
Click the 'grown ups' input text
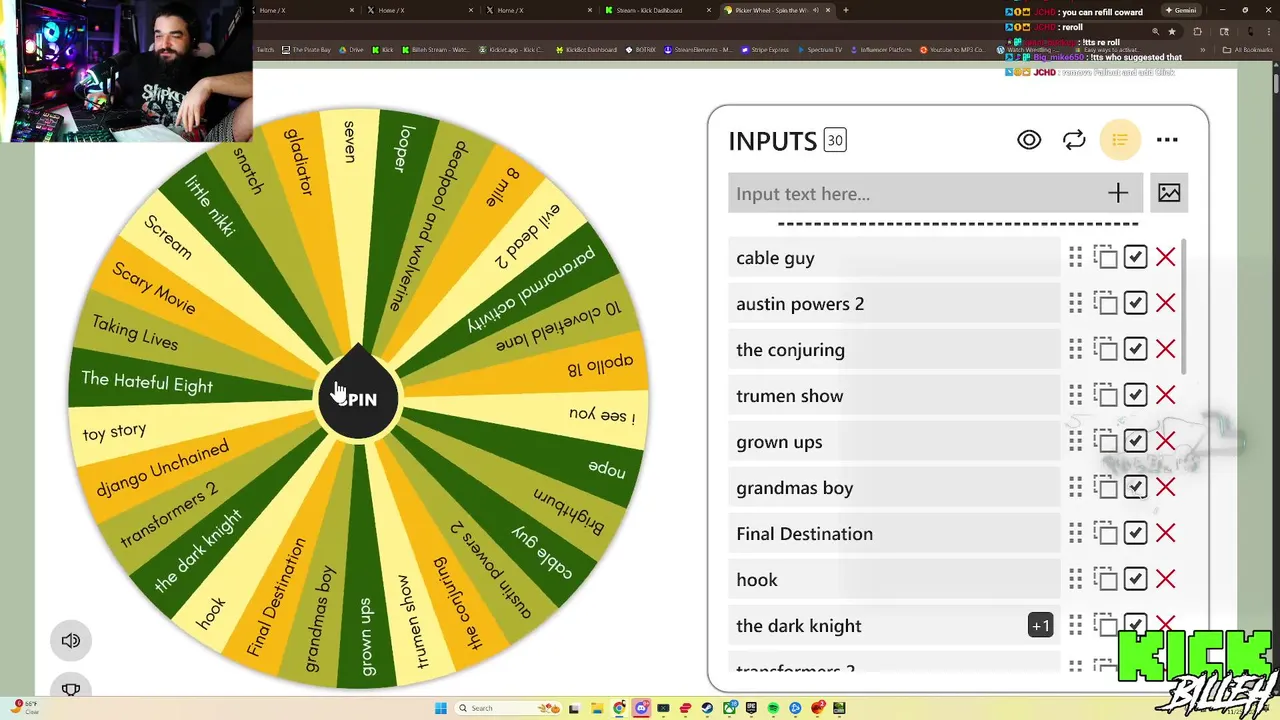[779, 442]
